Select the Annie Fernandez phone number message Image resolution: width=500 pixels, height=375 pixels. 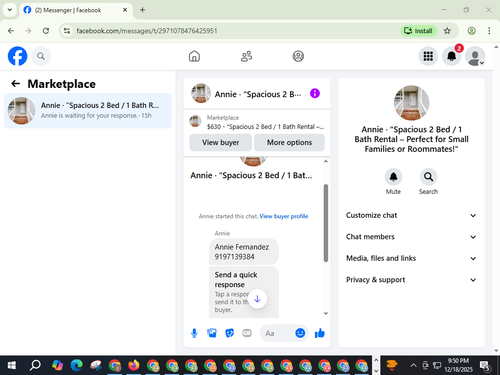coord(244,252)
